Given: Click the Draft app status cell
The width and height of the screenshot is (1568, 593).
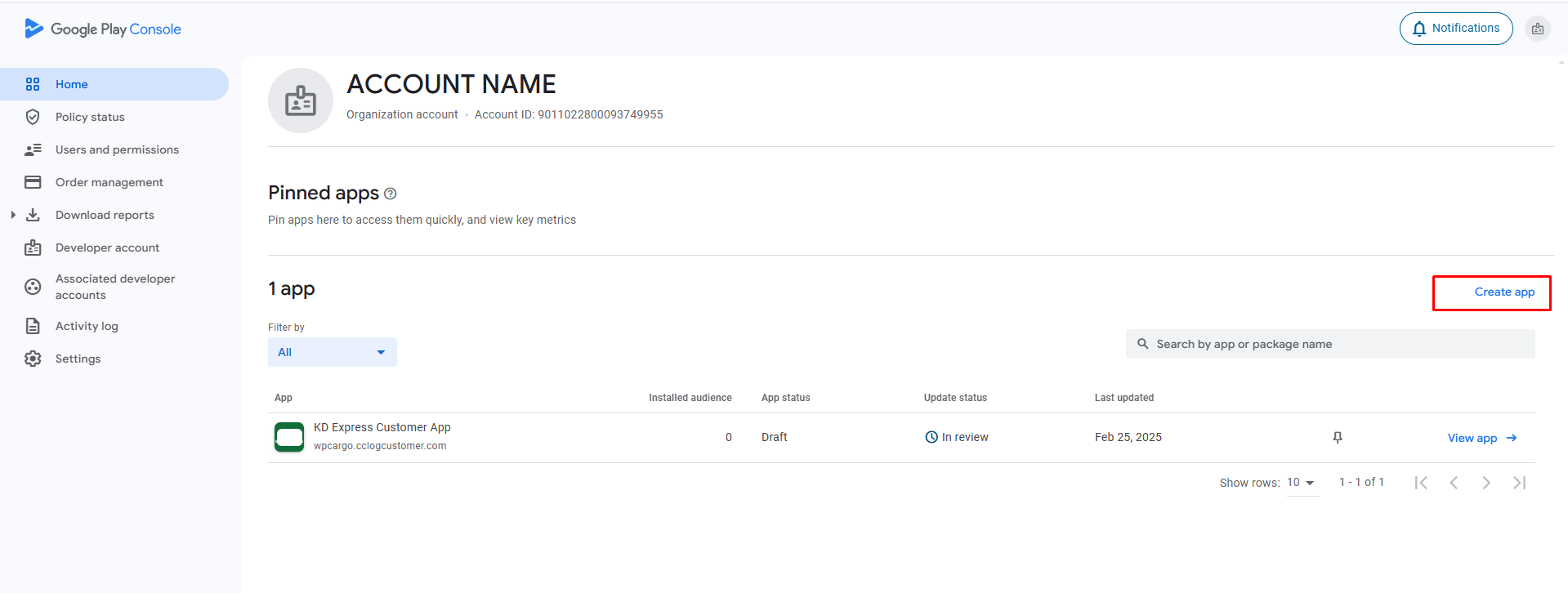Looking at the screenshot, I should (775, 437).
